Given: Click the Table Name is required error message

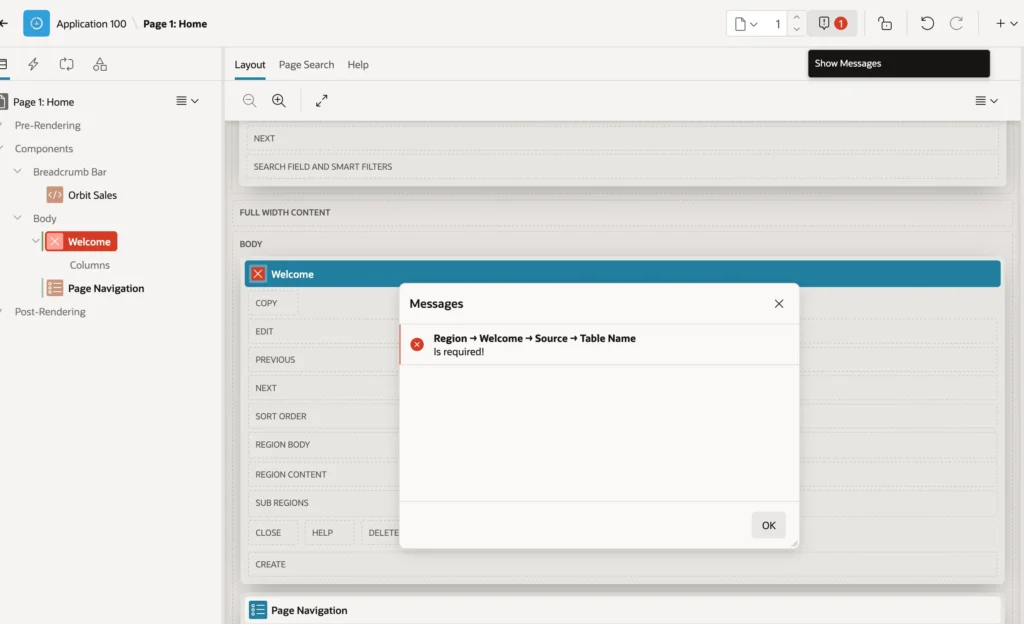Looking at the screenshot, I should pyautogui.click(x=599, y=345).
